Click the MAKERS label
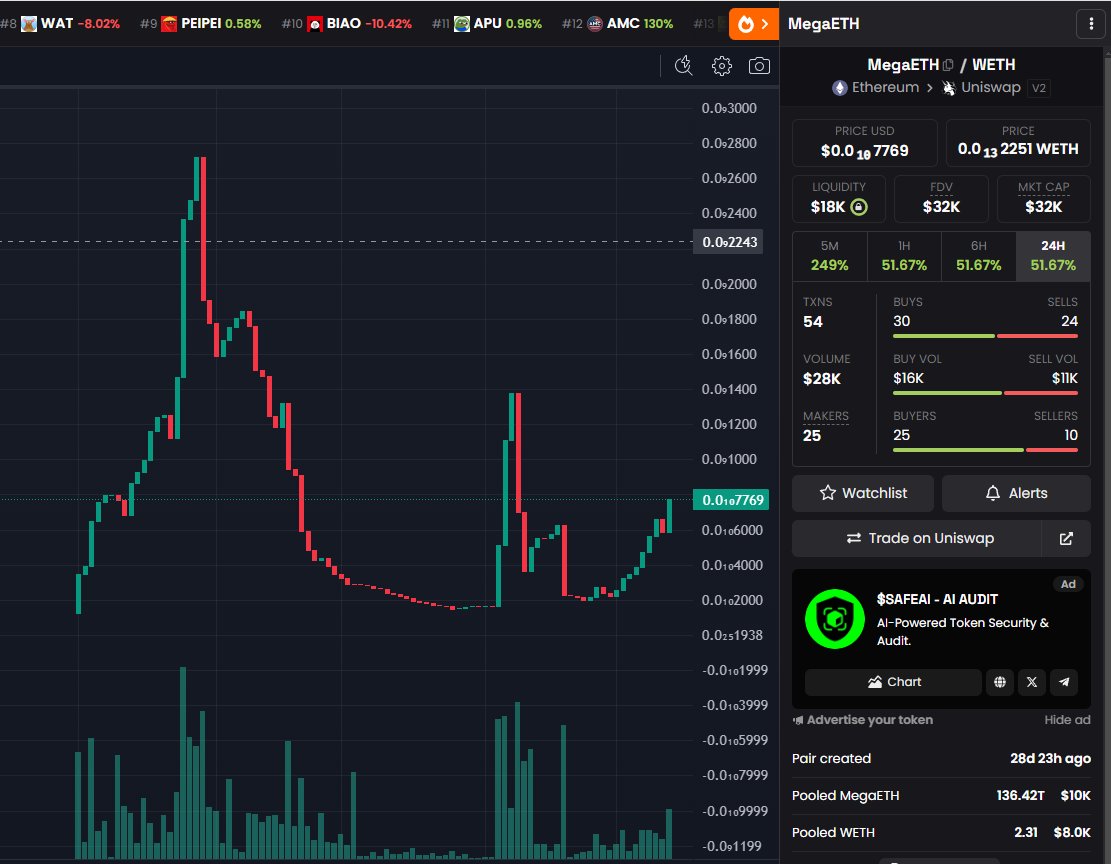1111x864 pixels. (x=825, y=416)
